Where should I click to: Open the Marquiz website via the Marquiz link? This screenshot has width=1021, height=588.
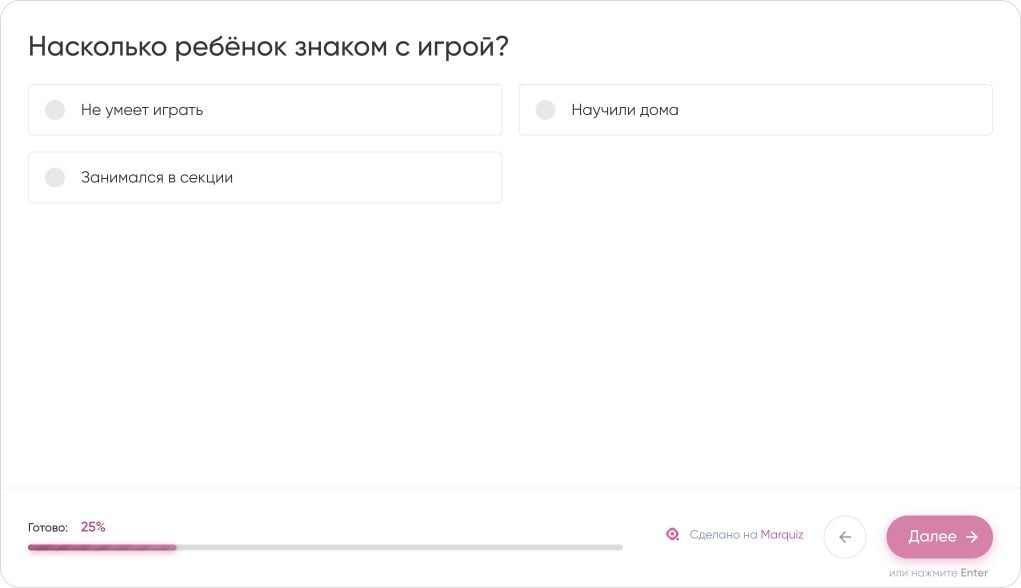[x=781, y=534]
